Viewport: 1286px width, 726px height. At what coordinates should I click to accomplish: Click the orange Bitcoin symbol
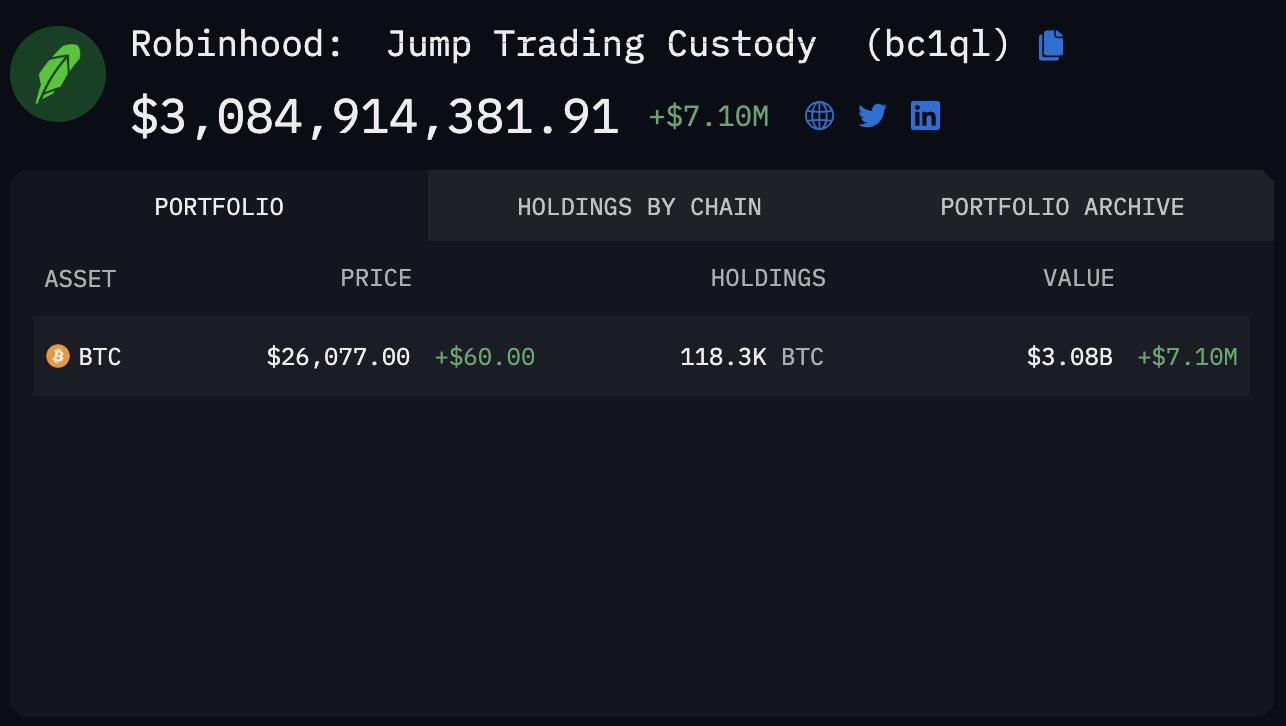click(58, 356)
